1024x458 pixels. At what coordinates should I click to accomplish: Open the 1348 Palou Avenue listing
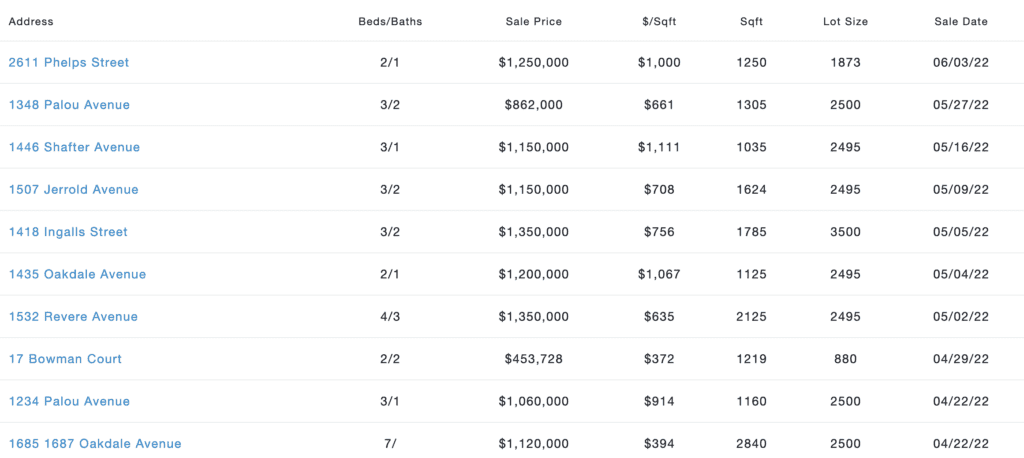(x=69, y=105)
